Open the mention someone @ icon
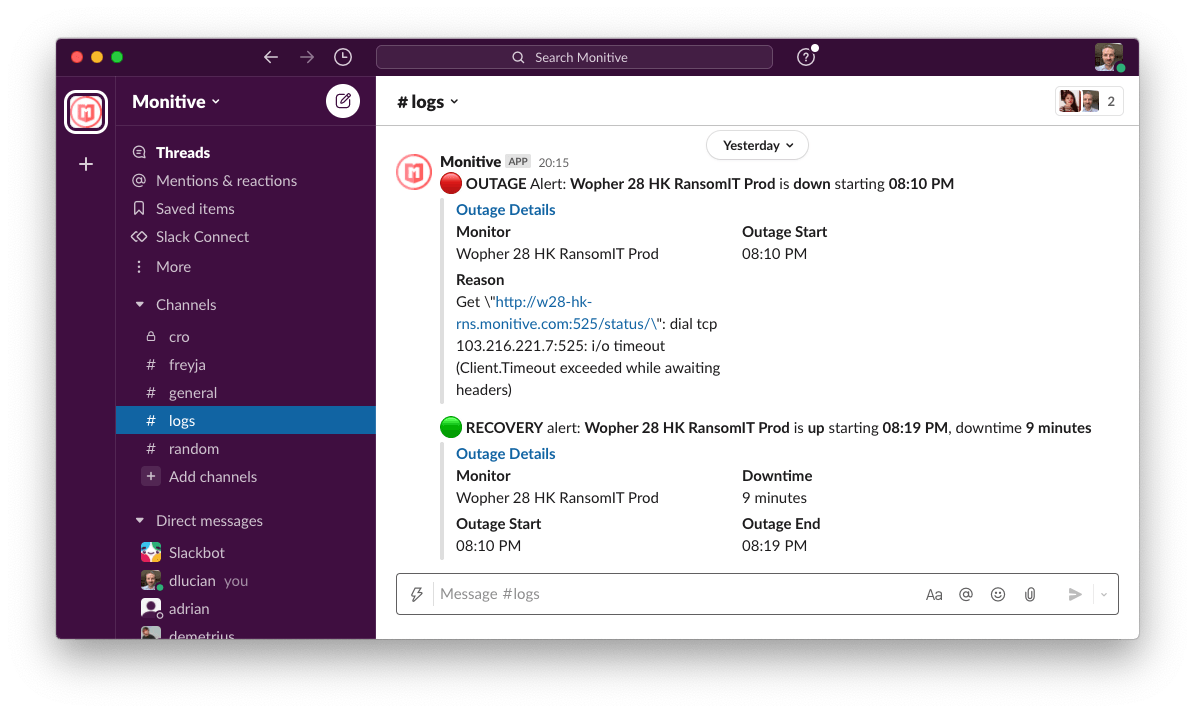 pyautogui.click(x=966, y=593)
